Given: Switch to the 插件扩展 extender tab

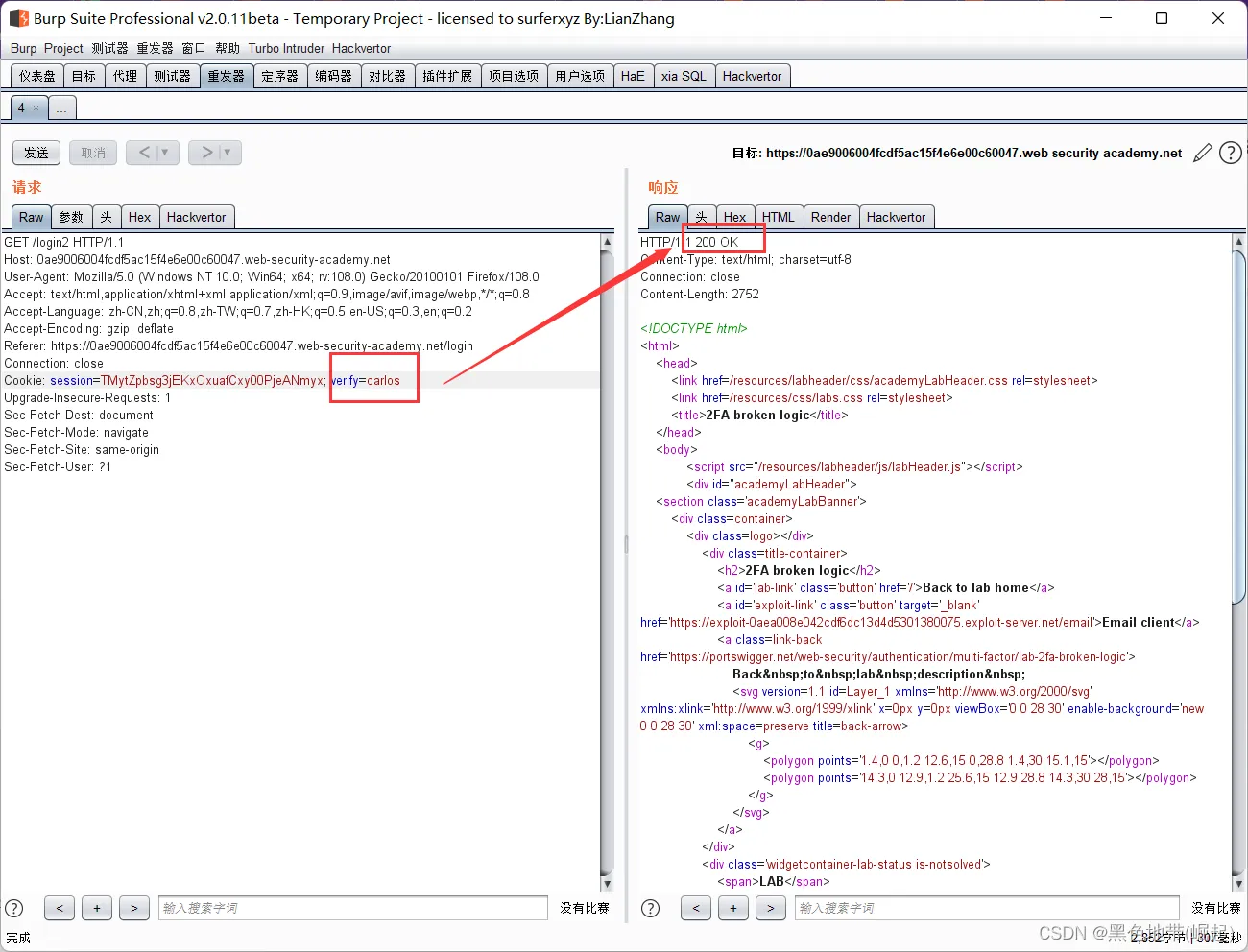Looking at the screenshot, I should (447, 76).
